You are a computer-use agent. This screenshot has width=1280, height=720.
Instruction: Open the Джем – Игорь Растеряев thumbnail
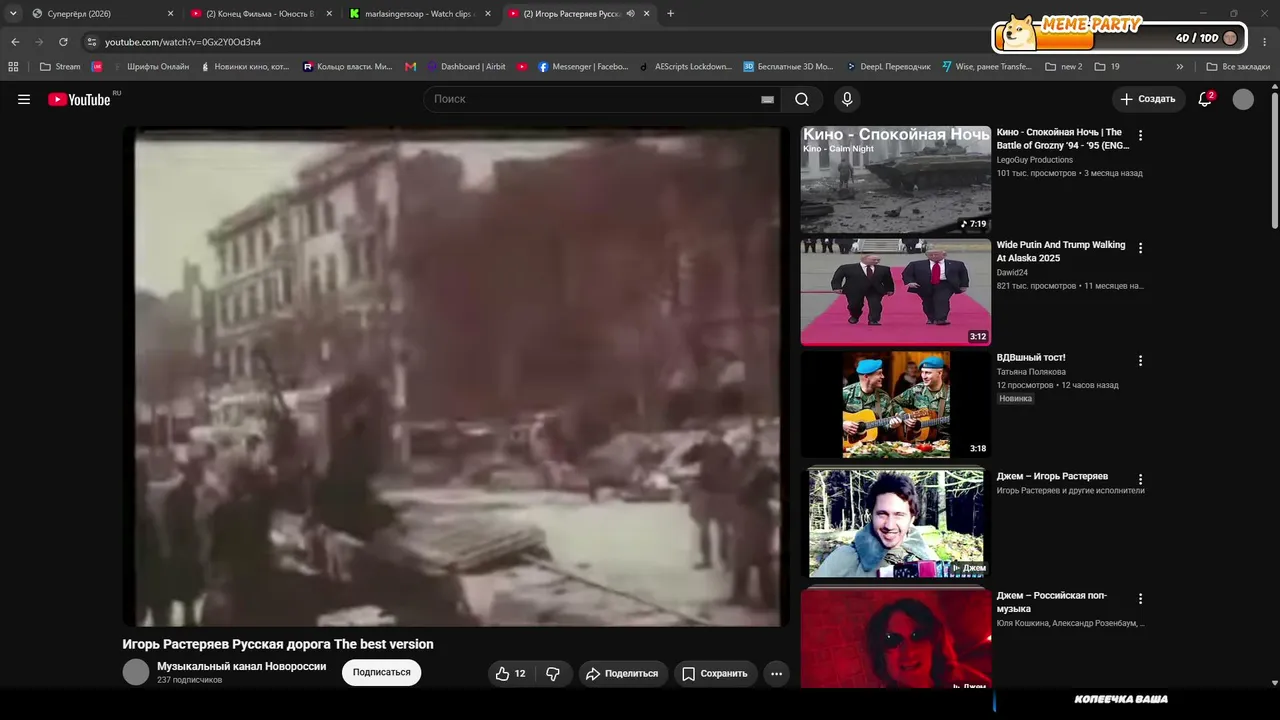[896, 523]
